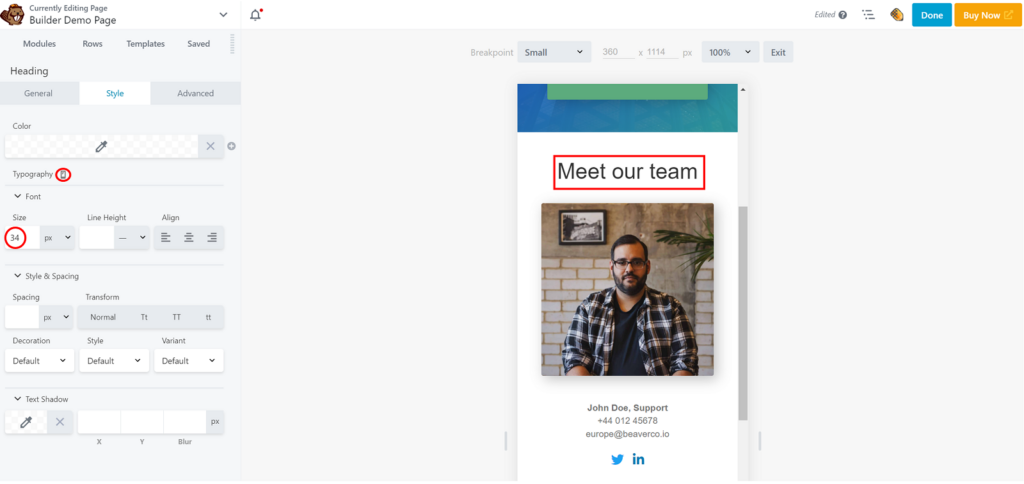Viewport: 1024px width, 484px height.
Task: Click the scrollbar up arrow
Action: pyautogui.click(x=743, y=89)
